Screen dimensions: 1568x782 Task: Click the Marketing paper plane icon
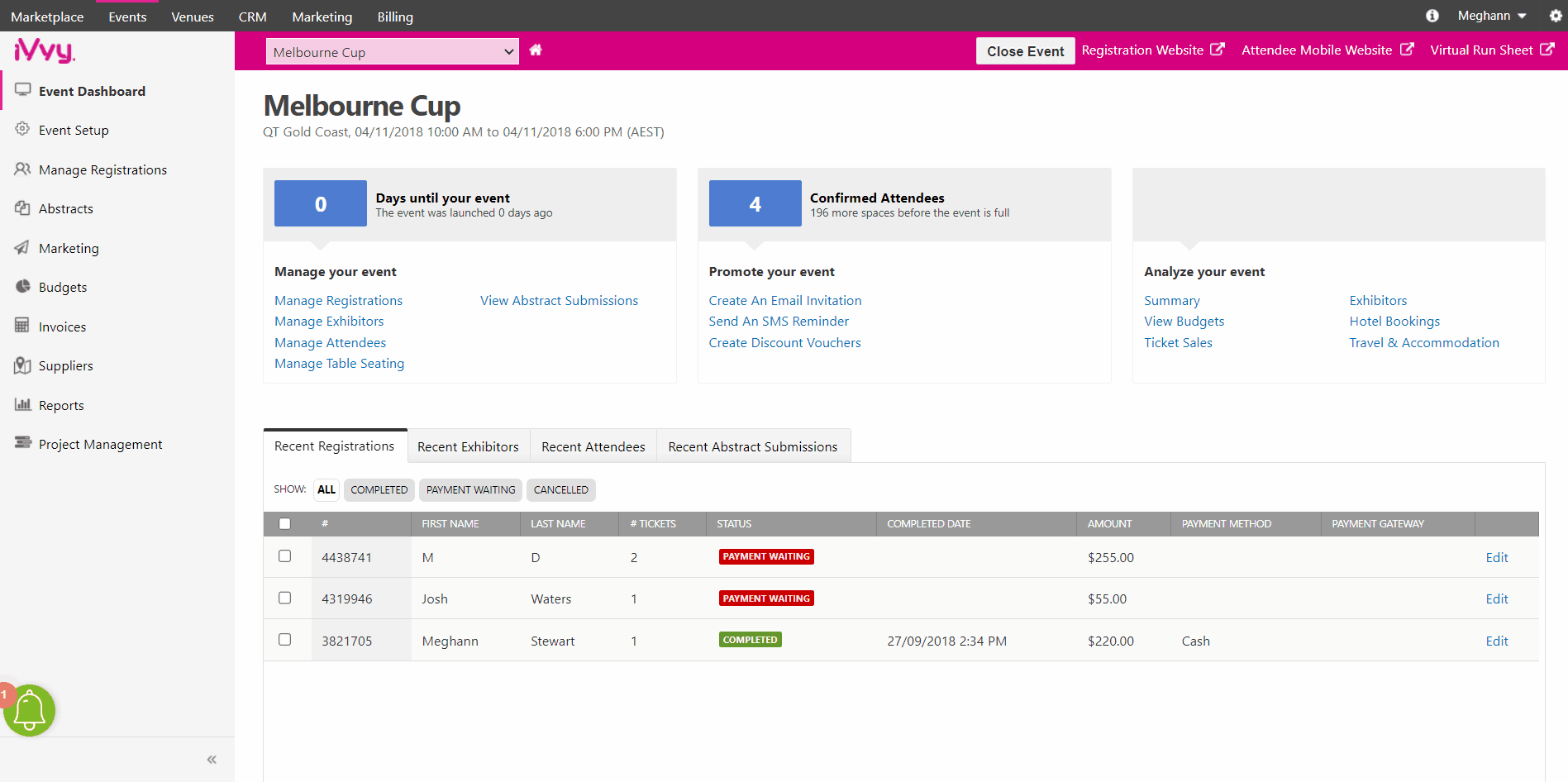[x=22, y=248]
